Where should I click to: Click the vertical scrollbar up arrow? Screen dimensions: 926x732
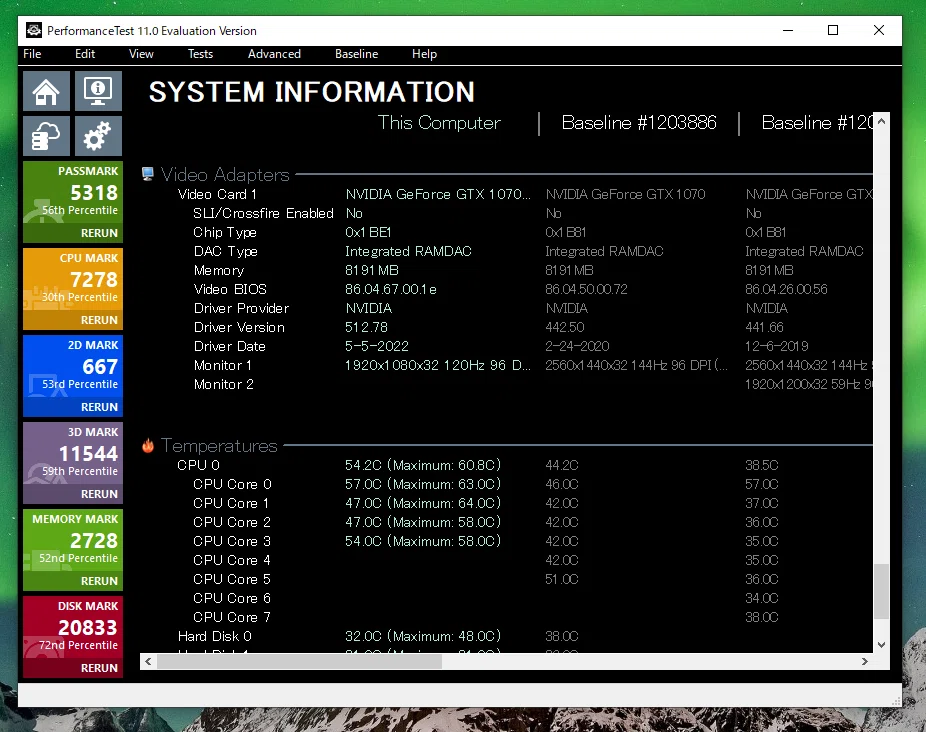(x=881, y=121)
